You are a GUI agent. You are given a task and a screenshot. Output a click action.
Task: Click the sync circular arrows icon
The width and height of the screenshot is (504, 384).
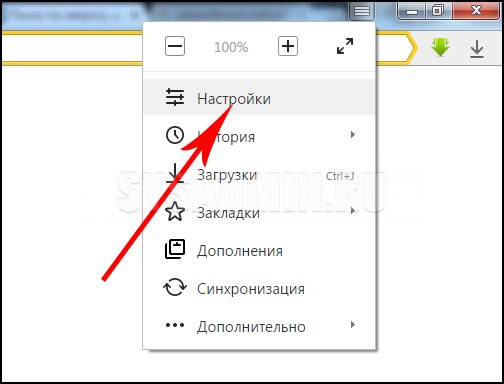175,287
